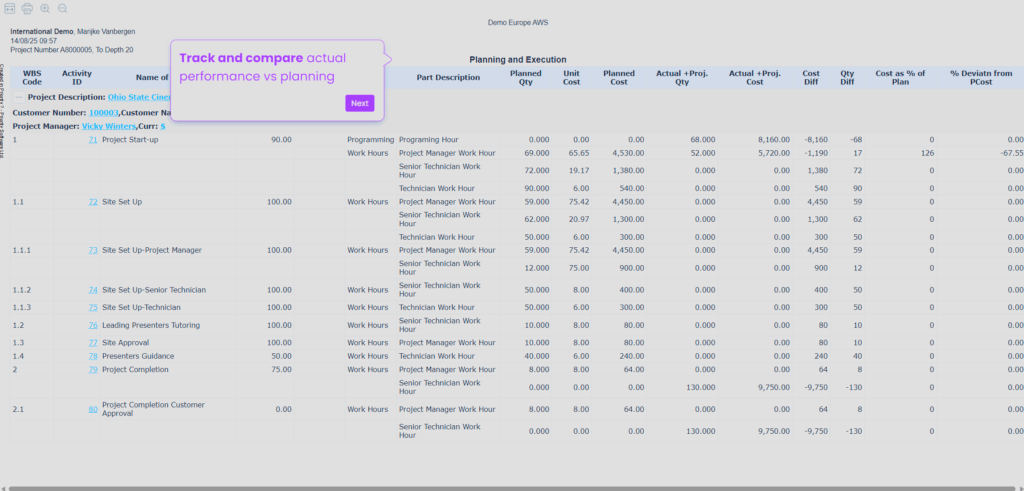Screen dimensions: 1024x491
Task: Click the $ currency link
Action: pos(163,126)
